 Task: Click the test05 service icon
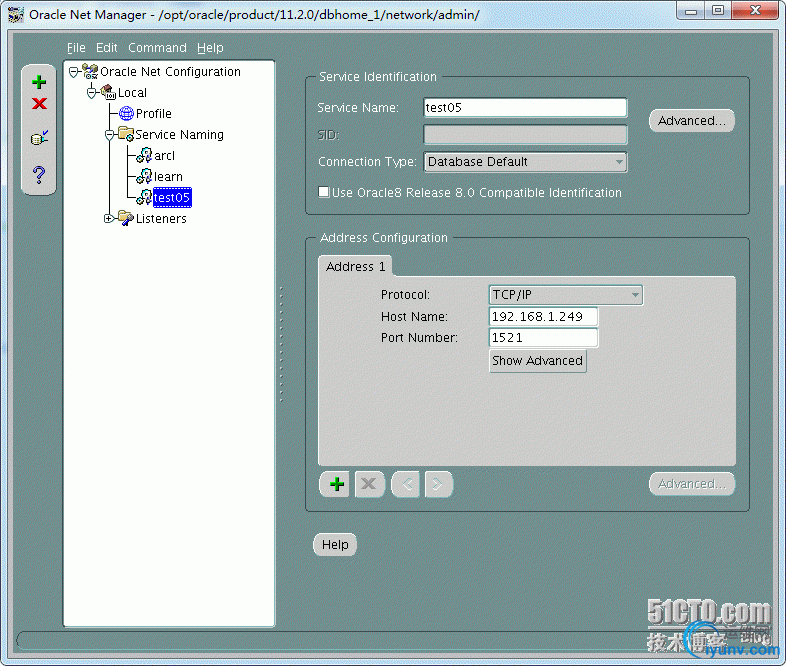click(x=144, y=197)
